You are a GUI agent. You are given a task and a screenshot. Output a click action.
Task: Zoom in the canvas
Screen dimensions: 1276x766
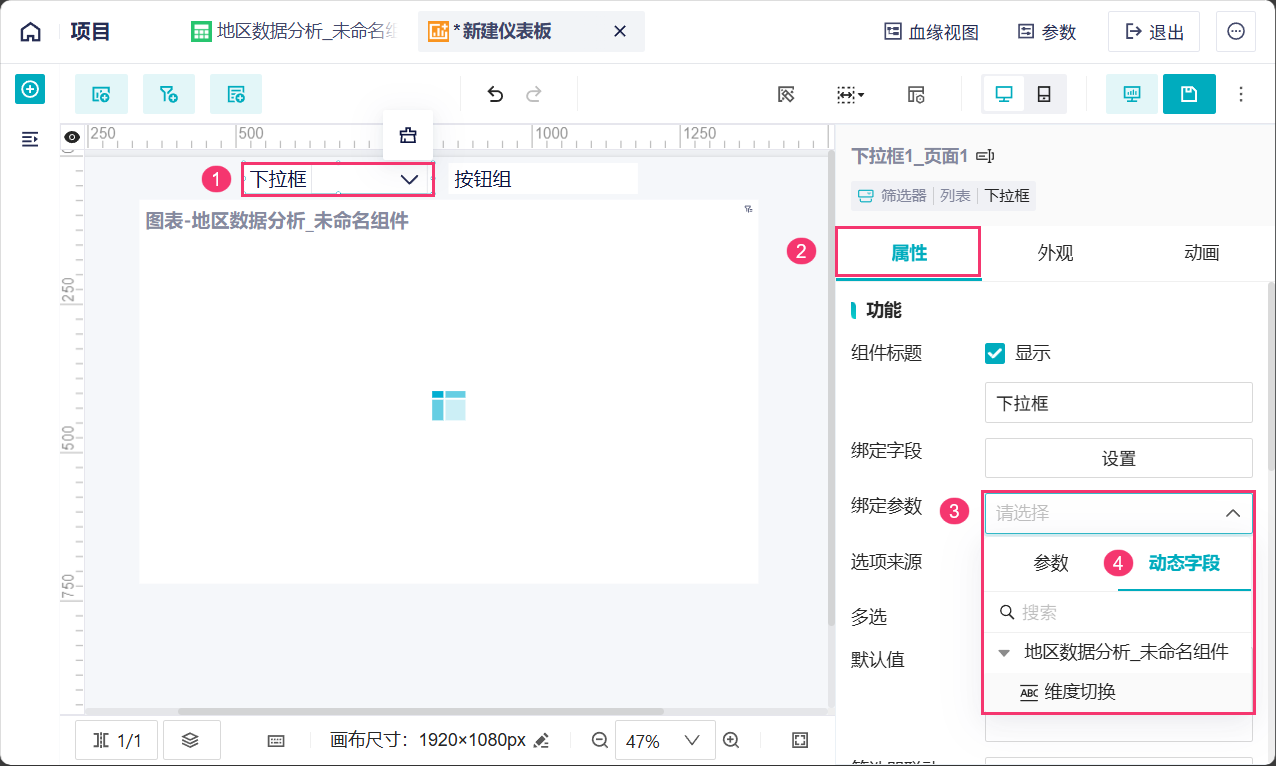tap(731, 740)
